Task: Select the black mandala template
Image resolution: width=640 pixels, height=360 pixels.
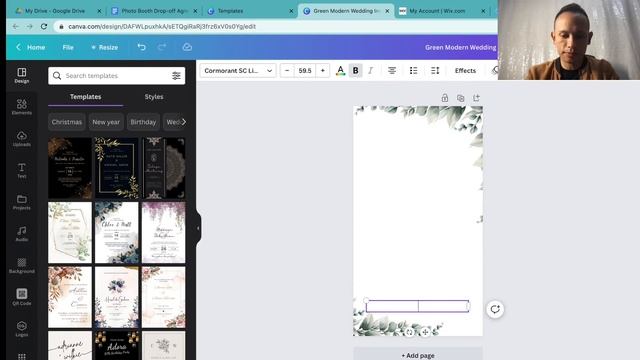Action: pos(163,168)
